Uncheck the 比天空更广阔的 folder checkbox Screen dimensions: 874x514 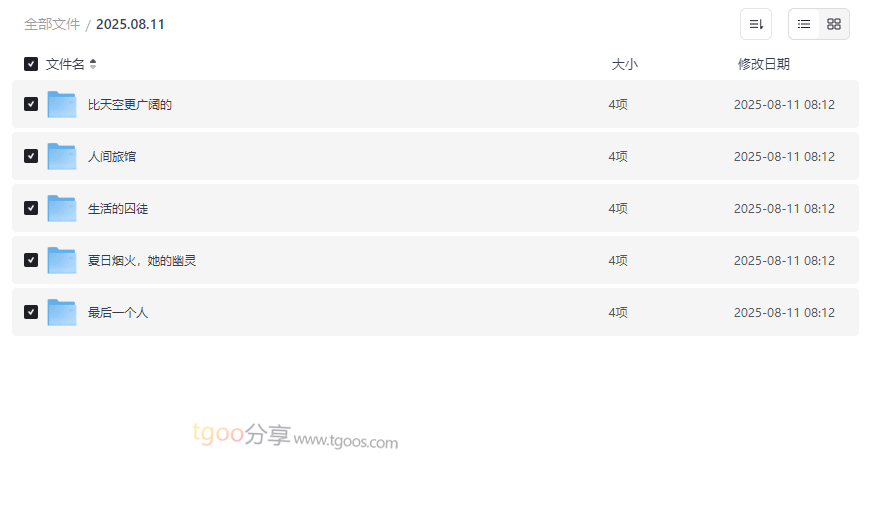(x=31, y=104)
